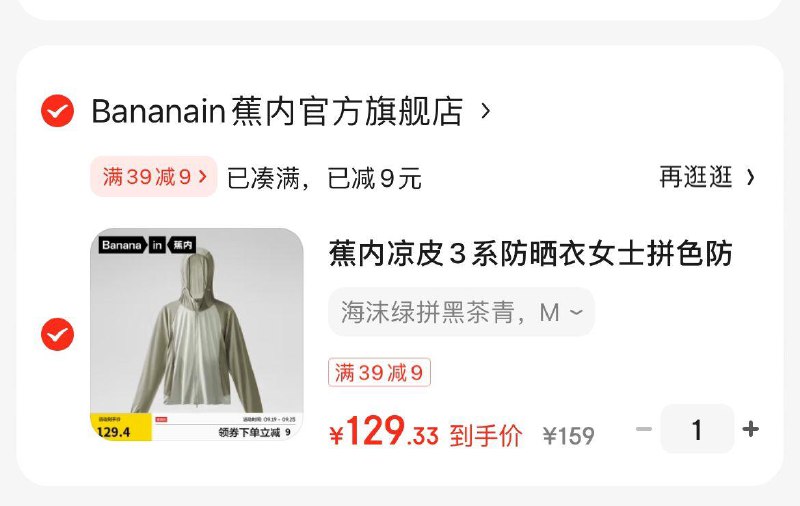Open the hooded jacket product thumbnail
The height and width of the screenshot is (506, 800).
pyautogui.click(x=197, y=334)
